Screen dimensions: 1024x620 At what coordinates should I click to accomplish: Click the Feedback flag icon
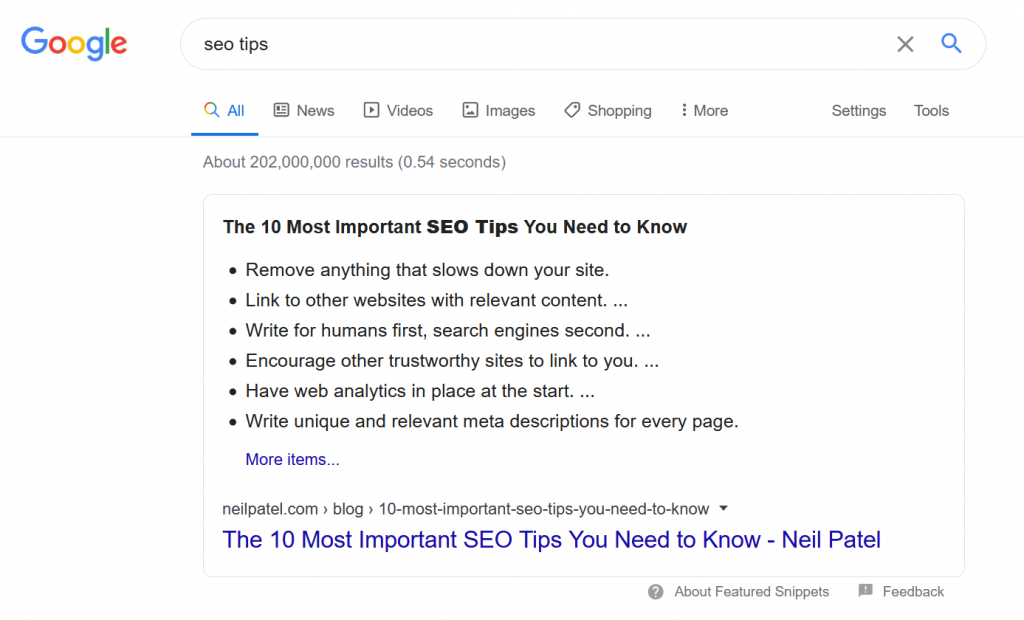coord(866,591)
